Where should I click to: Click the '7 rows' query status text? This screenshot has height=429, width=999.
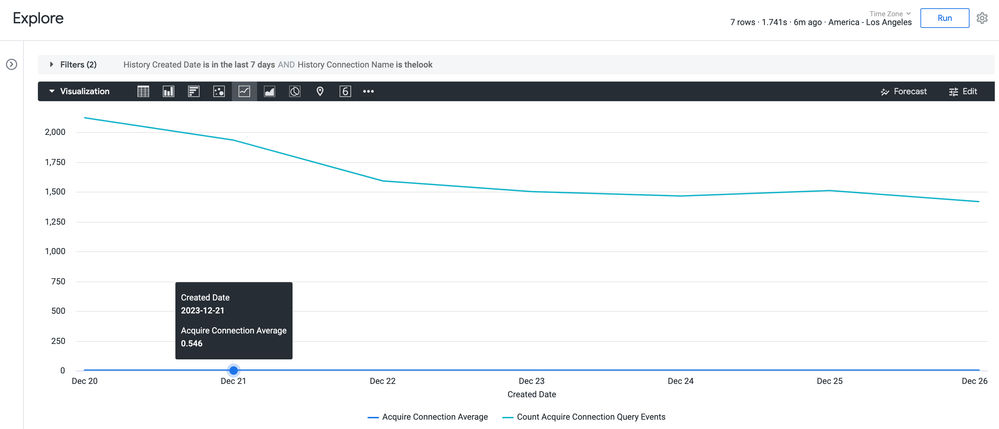point(743,22)
